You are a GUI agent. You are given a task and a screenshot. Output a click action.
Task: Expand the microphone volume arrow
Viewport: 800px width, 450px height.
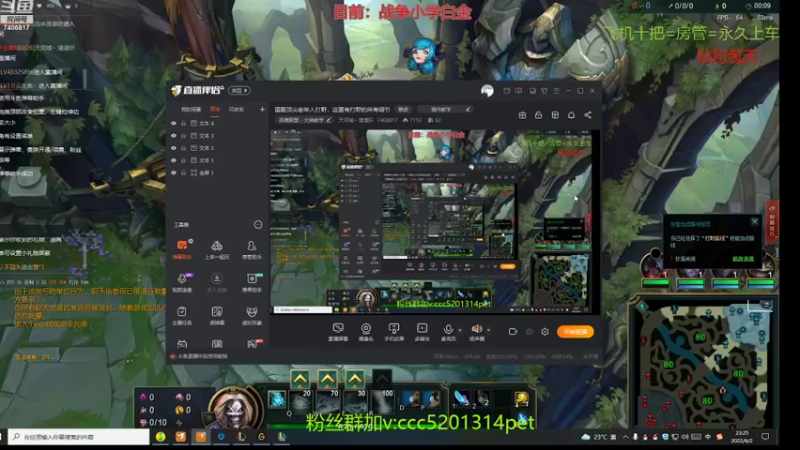460,330
